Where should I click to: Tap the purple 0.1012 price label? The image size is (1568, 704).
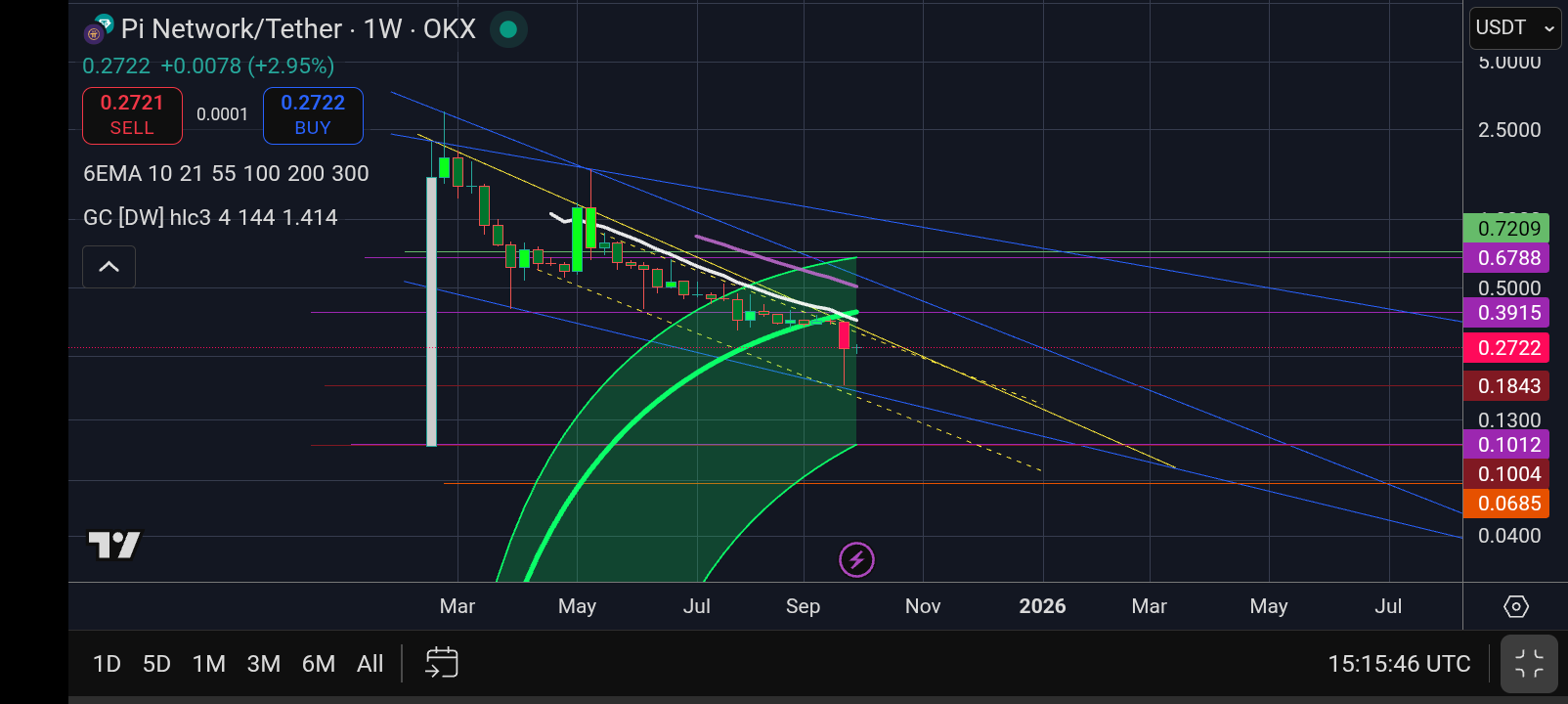coord(1506,445)
